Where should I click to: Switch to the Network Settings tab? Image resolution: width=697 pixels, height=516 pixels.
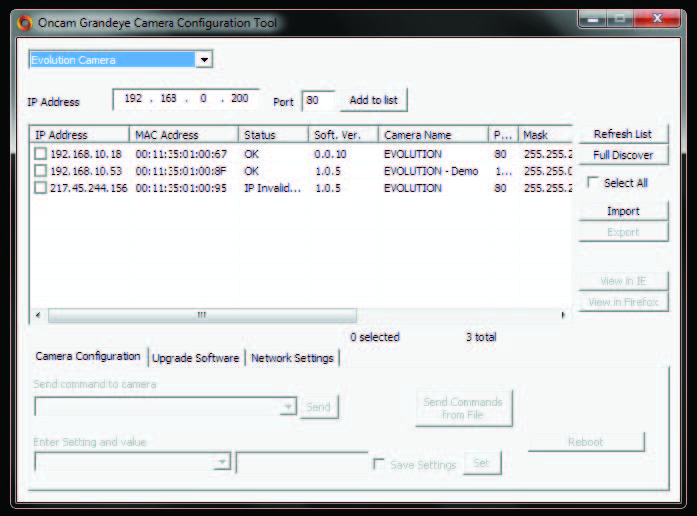coord(292,358)
